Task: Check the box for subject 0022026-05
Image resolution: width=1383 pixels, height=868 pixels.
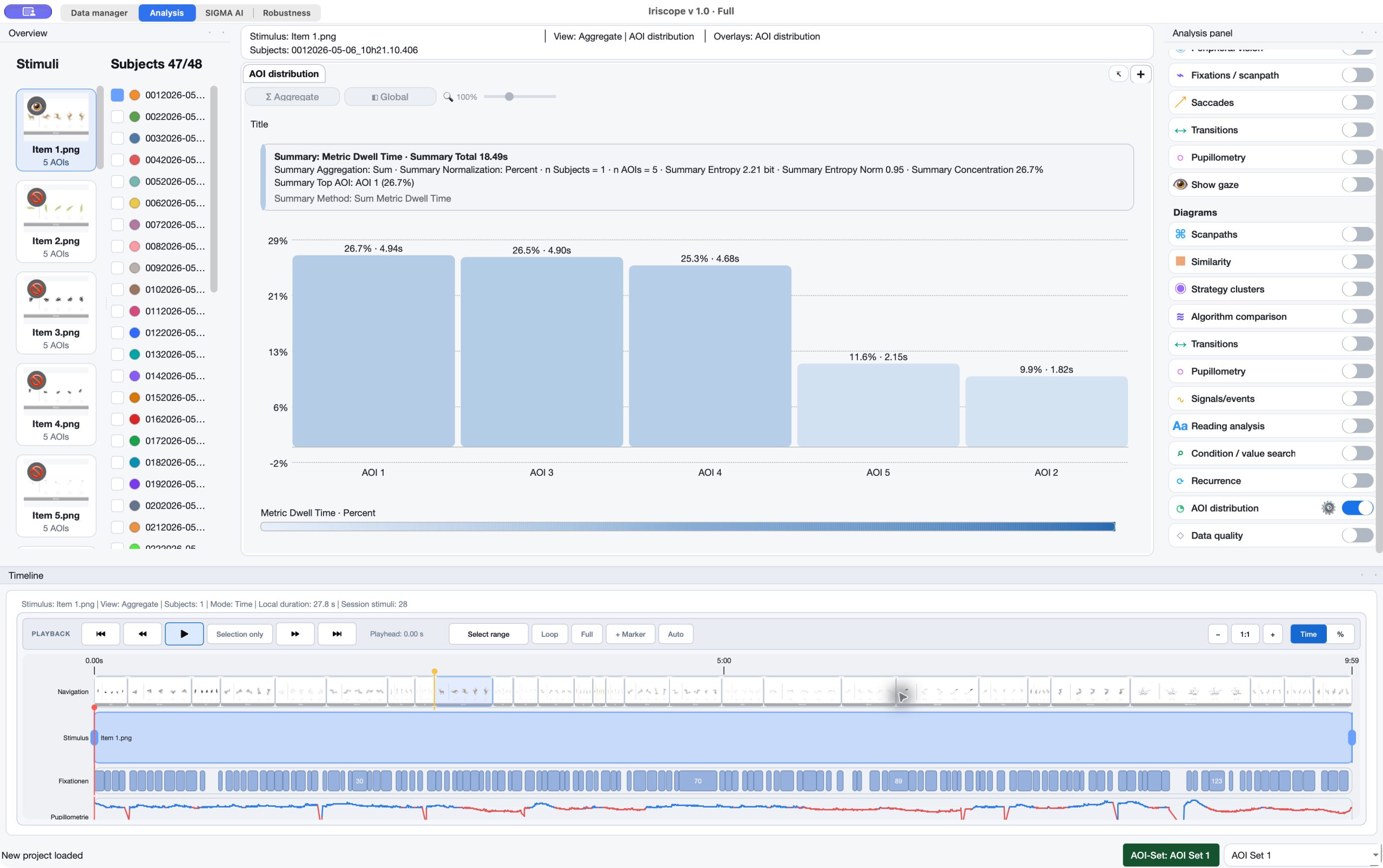Action: click(117, 117)
